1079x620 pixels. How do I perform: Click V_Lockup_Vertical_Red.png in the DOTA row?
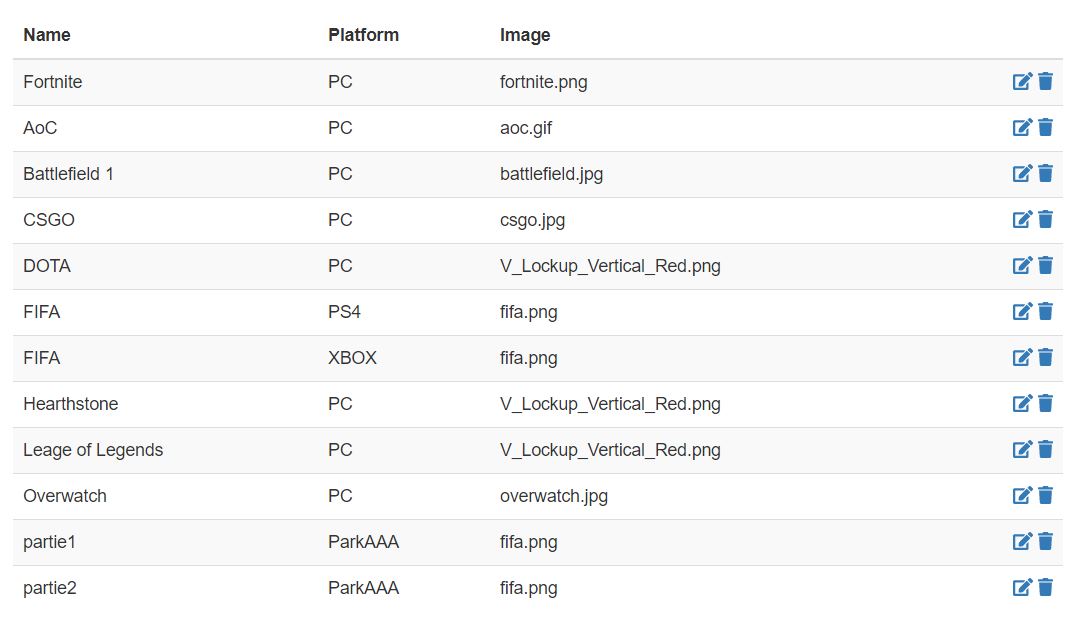[610, 267]
